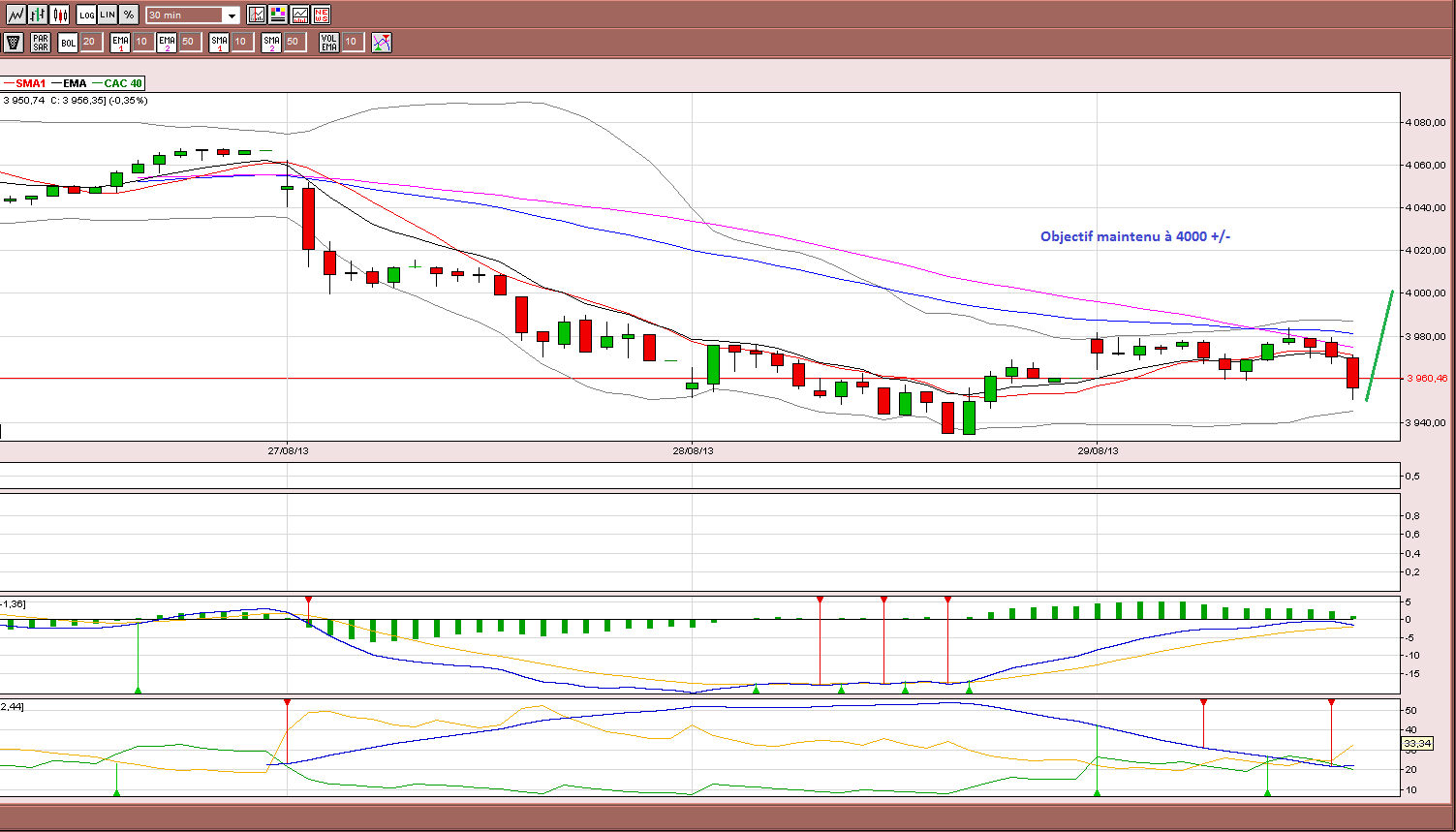The height and width of the screenshot is (832, 1456).
Task: Click the CAC 40 legend label
Action: [123, 83]
